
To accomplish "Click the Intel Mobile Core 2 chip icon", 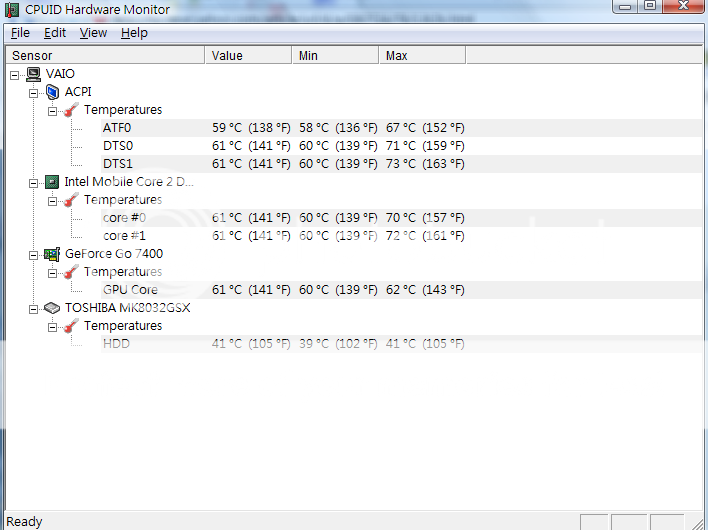I will 52,182.
